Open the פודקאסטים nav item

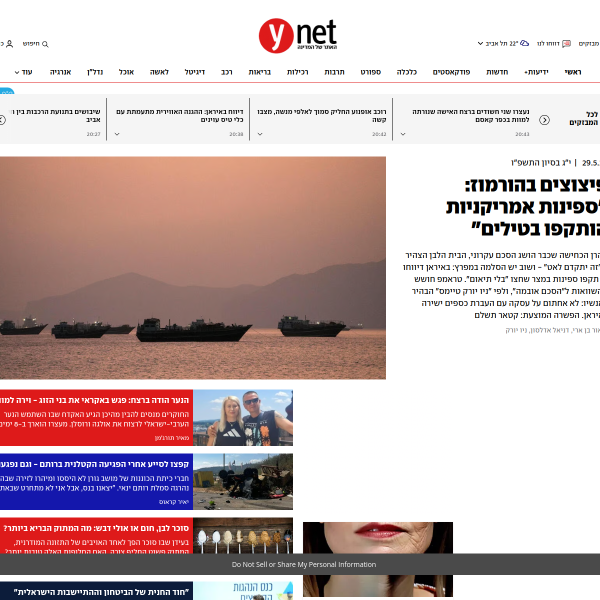coord(451,72)
